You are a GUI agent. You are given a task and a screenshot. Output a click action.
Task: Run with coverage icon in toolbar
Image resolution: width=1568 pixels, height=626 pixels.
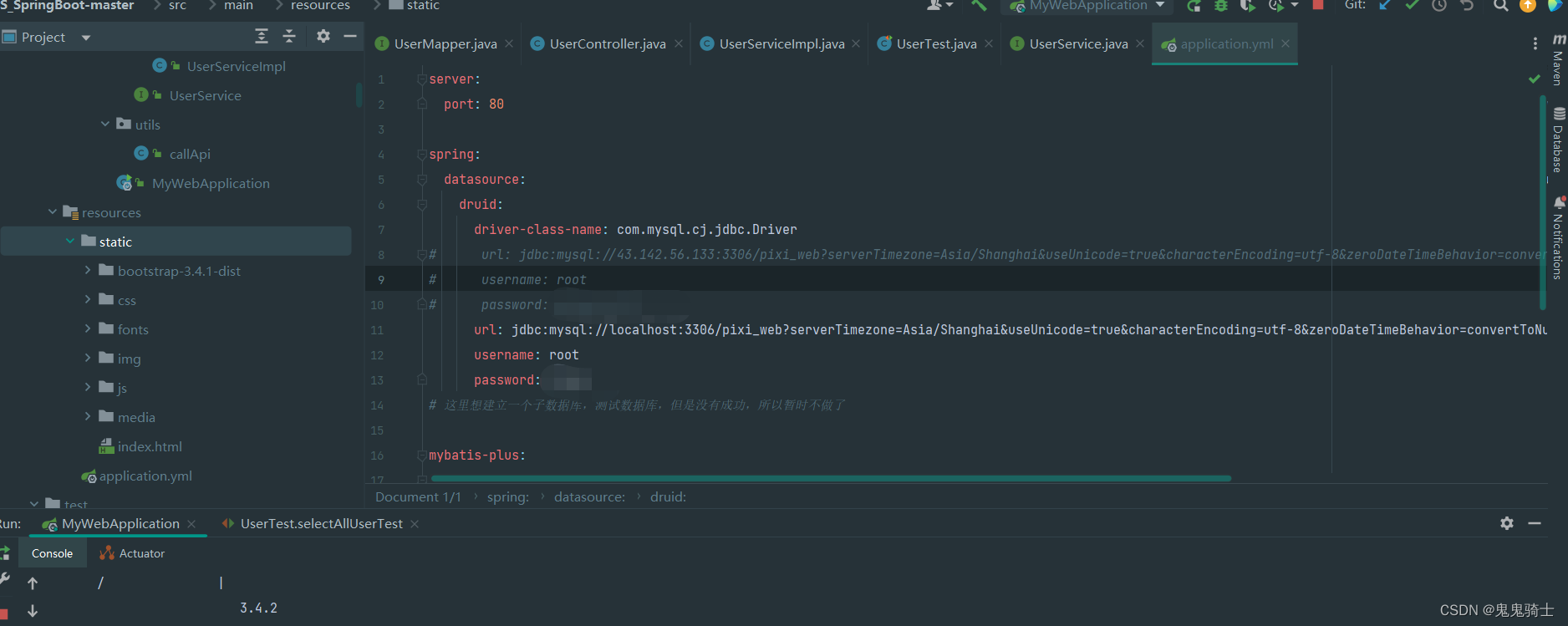[1248, 6]
